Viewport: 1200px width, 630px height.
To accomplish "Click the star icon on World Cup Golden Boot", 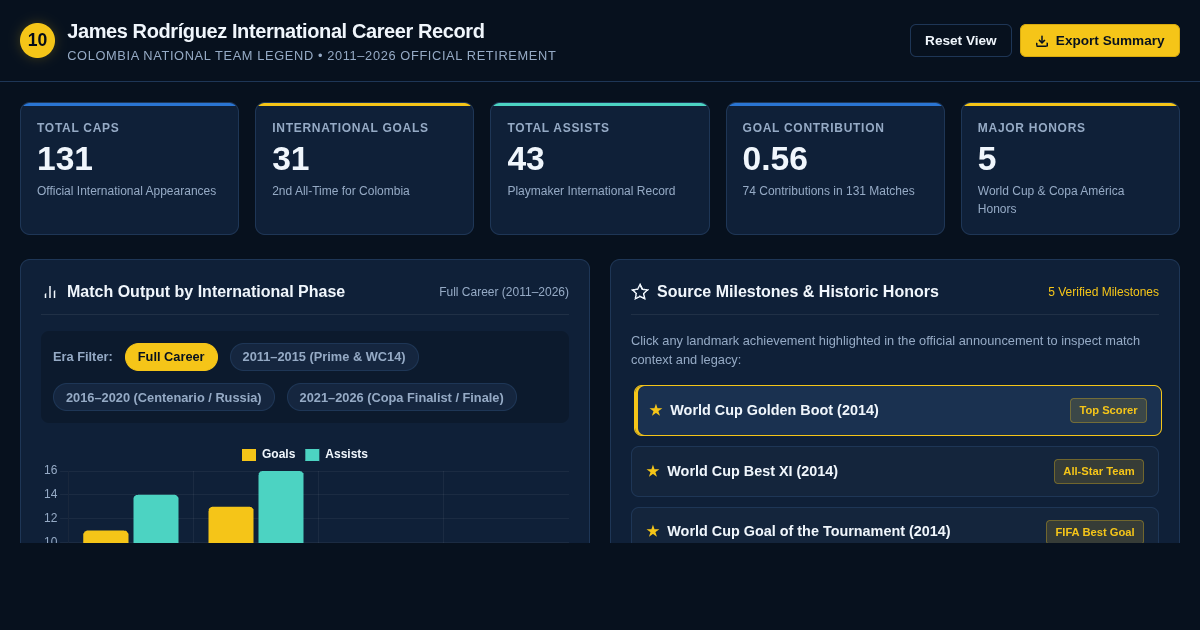I will coord(656,410).
